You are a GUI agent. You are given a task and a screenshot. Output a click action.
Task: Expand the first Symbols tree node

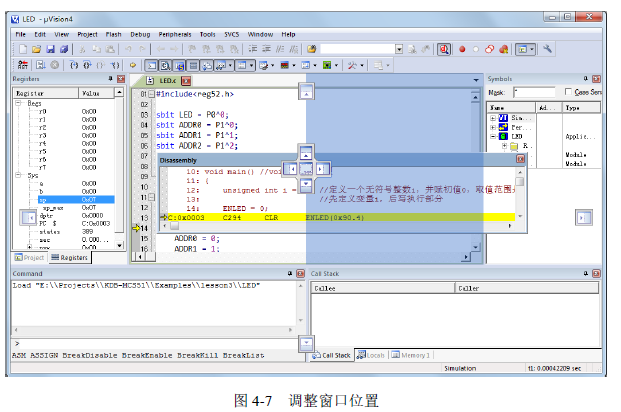(492, 118)
